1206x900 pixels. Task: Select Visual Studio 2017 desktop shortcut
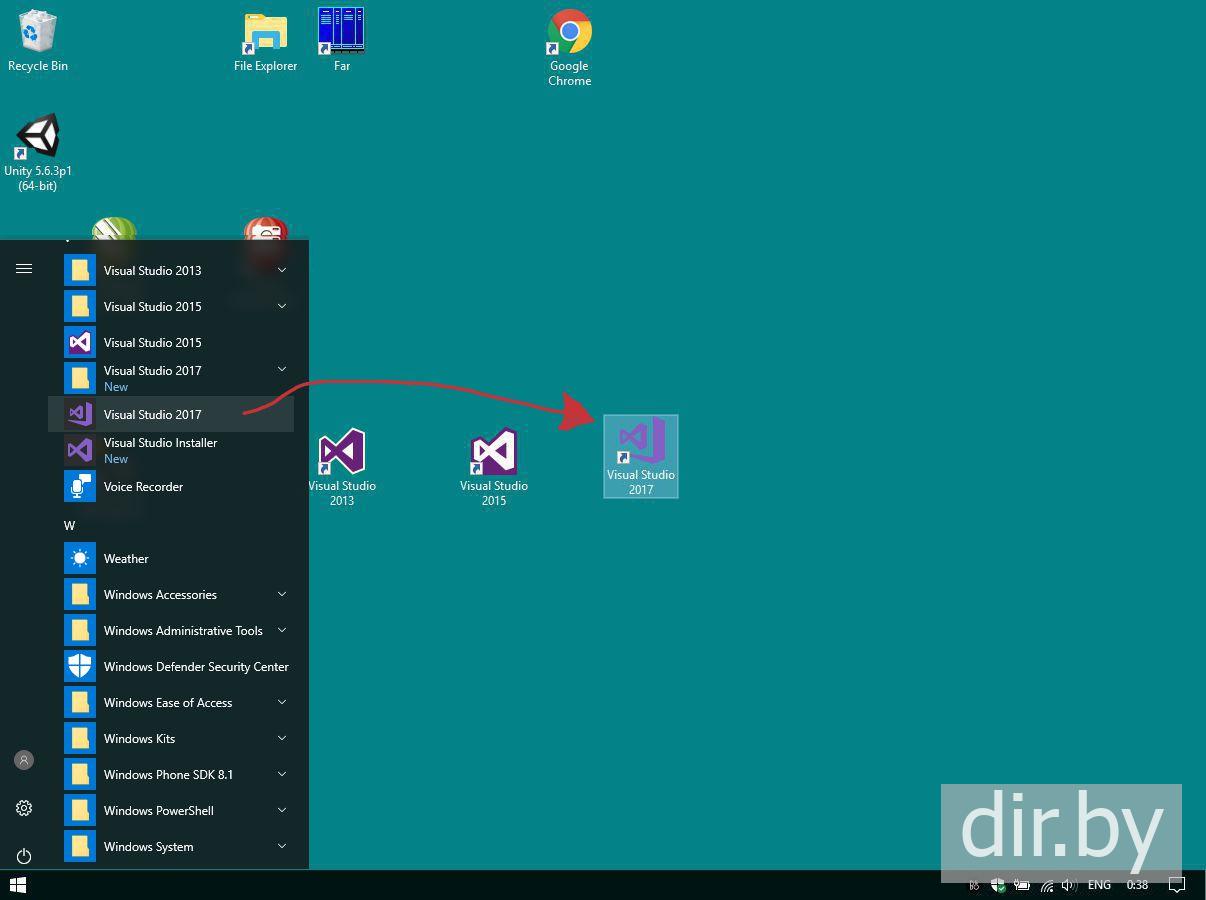coord(641,456)
